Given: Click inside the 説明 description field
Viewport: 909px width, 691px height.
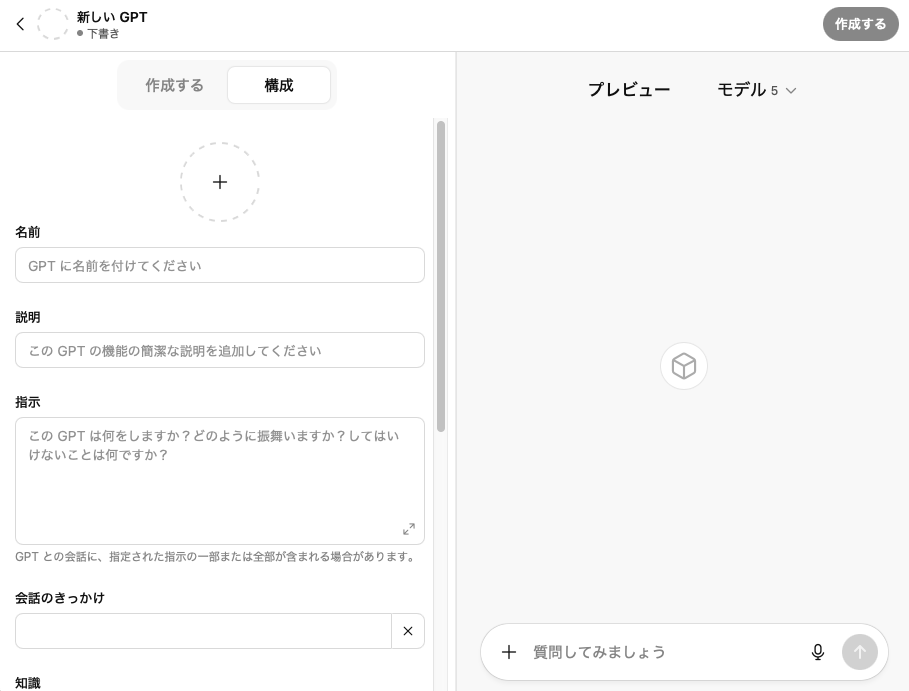Looking at the screenshot, I should click(220, 350).
